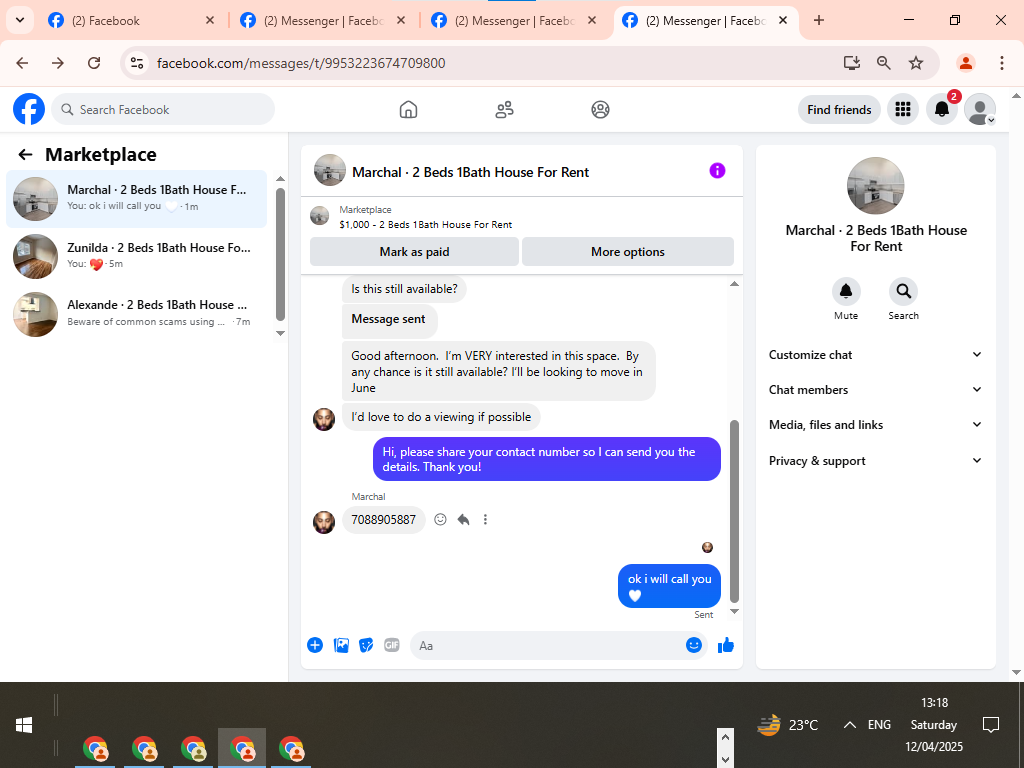Open the emoji picker in message box
This screenshot has height=768, width=1024.
(x=694, y=645)
